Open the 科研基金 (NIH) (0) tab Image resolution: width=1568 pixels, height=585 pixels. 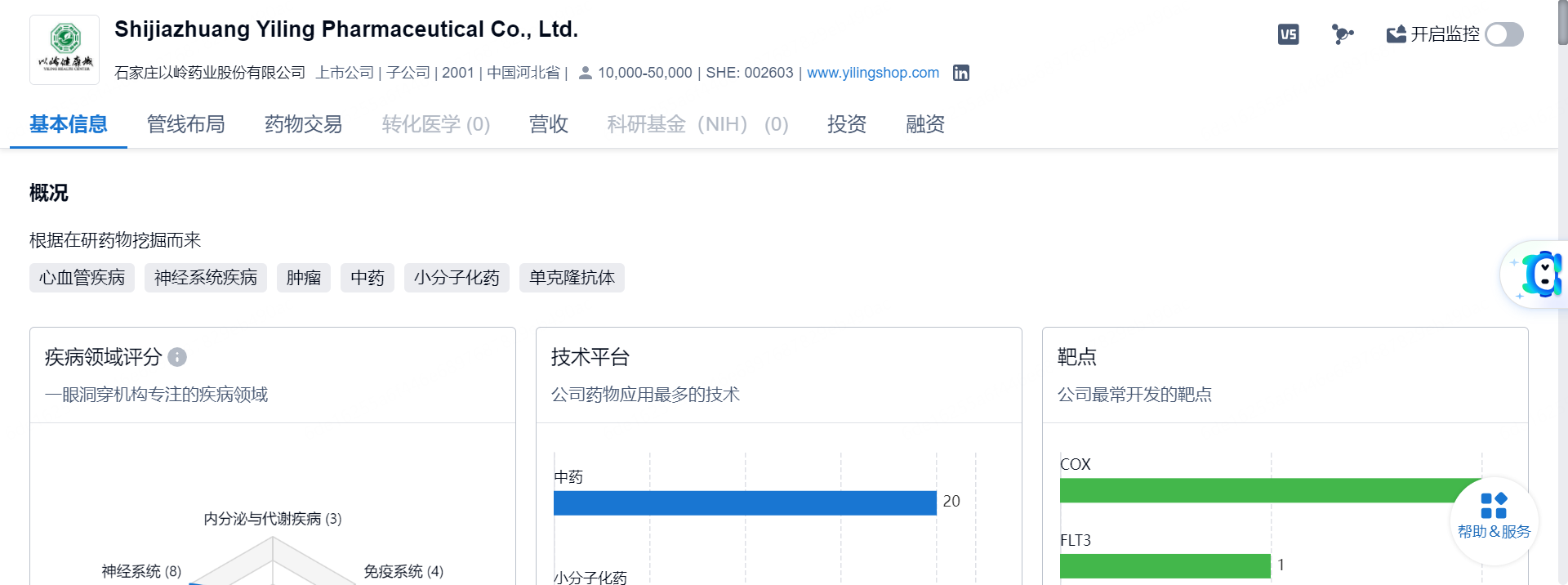(x=698, y=124)
